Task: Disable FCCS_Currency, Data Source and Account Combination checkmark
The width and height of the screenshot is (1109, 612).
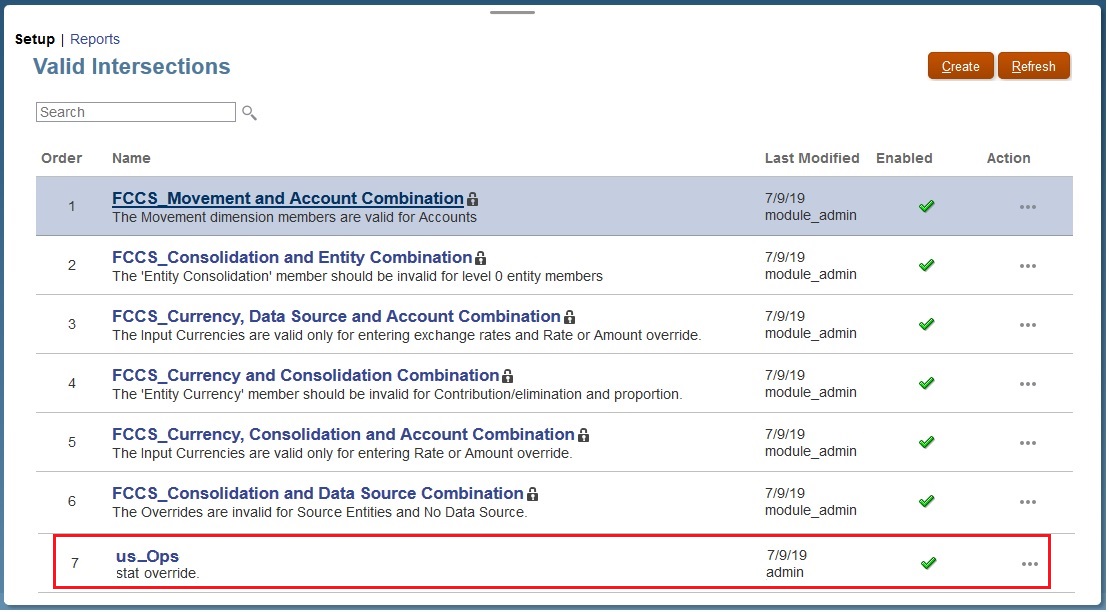Action: pos(926,324)
